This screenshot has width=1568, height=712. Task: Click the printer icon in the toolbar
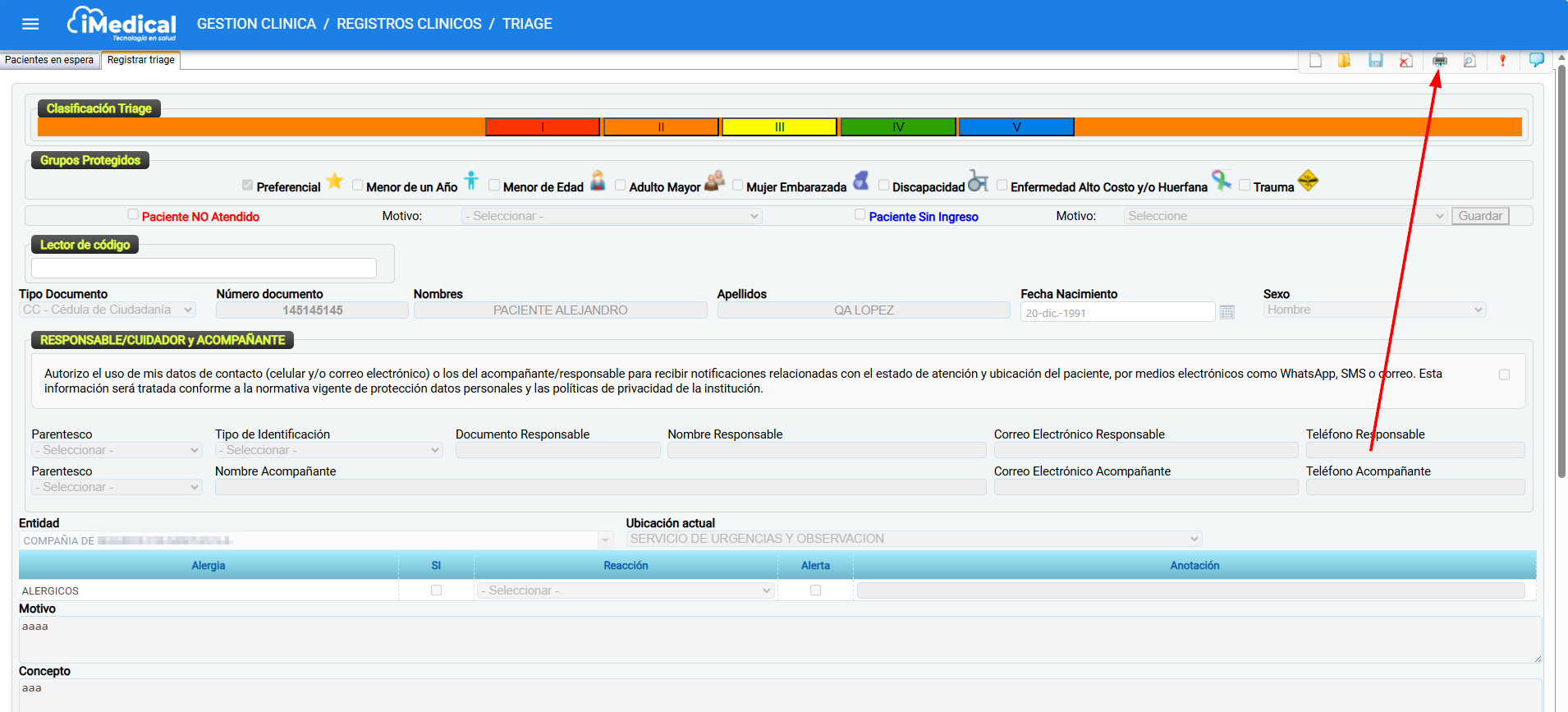coord(1439,61)
